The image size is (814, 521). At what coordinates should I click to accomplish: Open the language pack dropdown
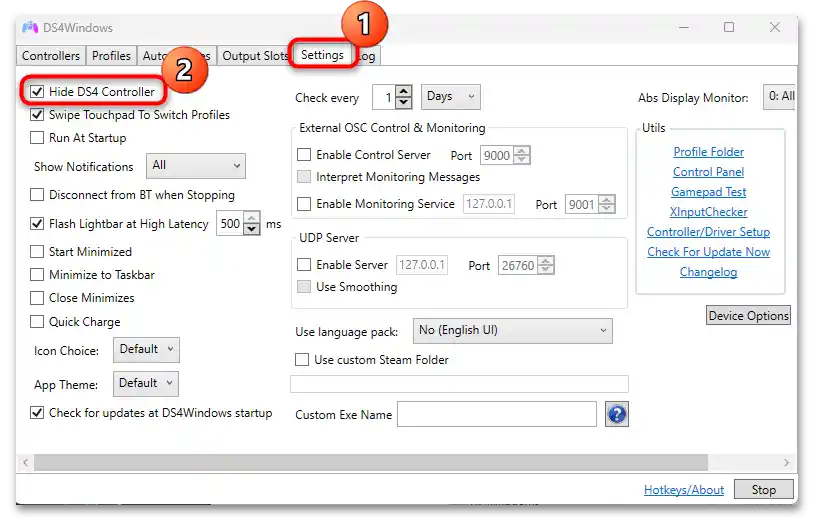click(x=512, y=331)
